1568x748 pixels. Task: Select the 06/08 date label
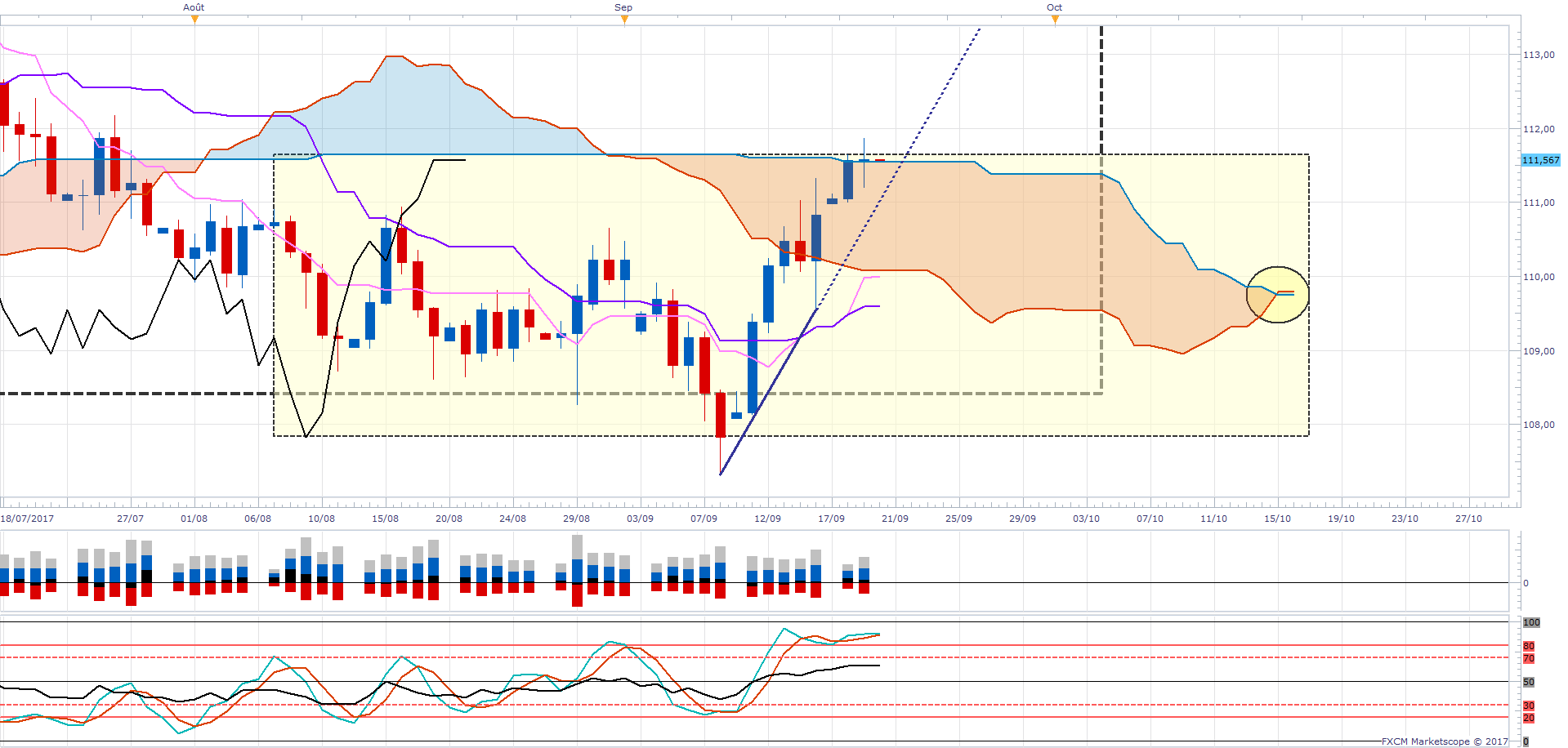(257, 519)
